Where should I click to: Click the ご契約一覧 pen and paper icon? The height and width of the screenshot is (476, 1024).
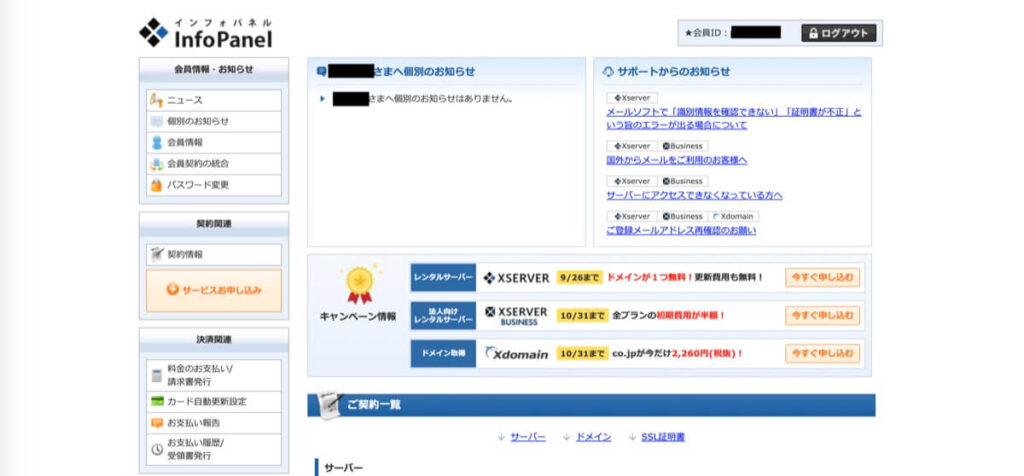click(x=330, y=405)
